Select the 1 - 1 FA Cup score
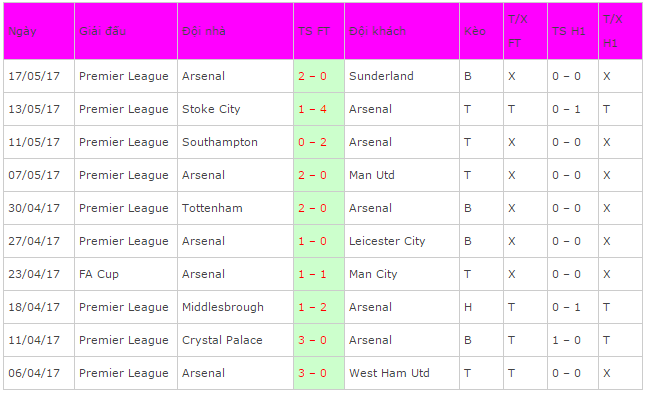Screen dimensions: 648x395 click(312, 274)
